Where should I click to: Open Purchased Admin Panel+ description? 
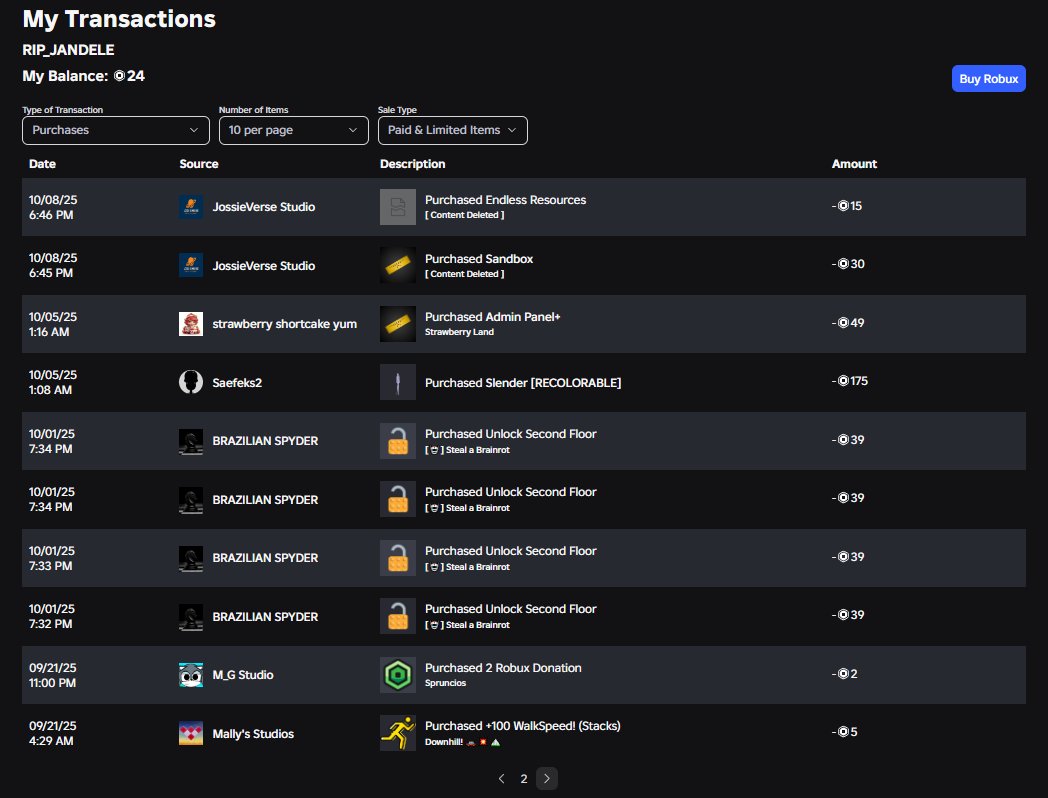click(493, 317)
